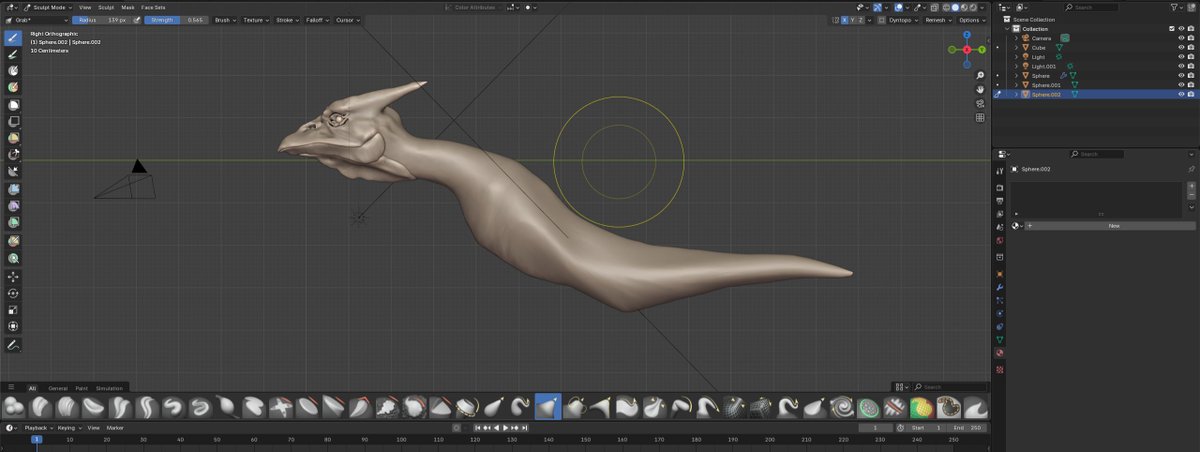Open the timeline Playback menu
Screen dimensions: 1200x452
point(37,427)
